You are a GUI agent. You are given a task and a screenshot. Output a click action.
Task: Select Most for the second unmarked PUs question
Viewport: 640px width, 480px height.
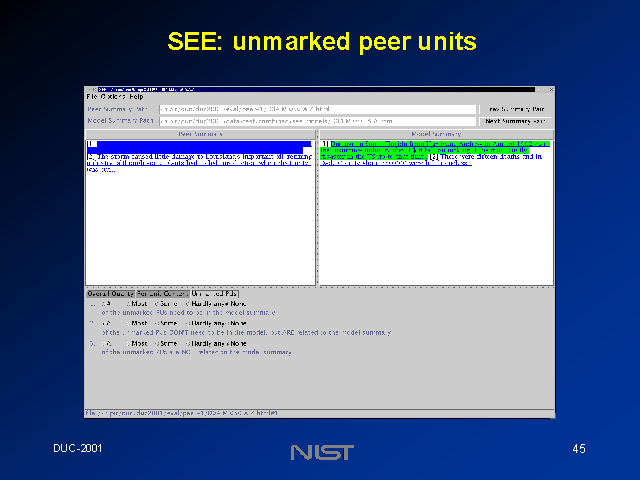click(x=130, y=323)
